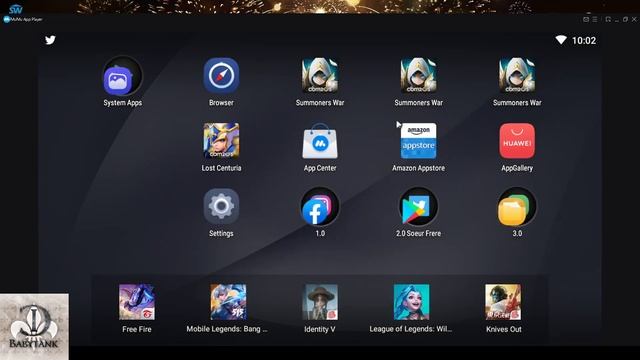Open the 3.0 files folder
Image resolution: width=640 pixels, height=360 pixels.
coord(517,207)
